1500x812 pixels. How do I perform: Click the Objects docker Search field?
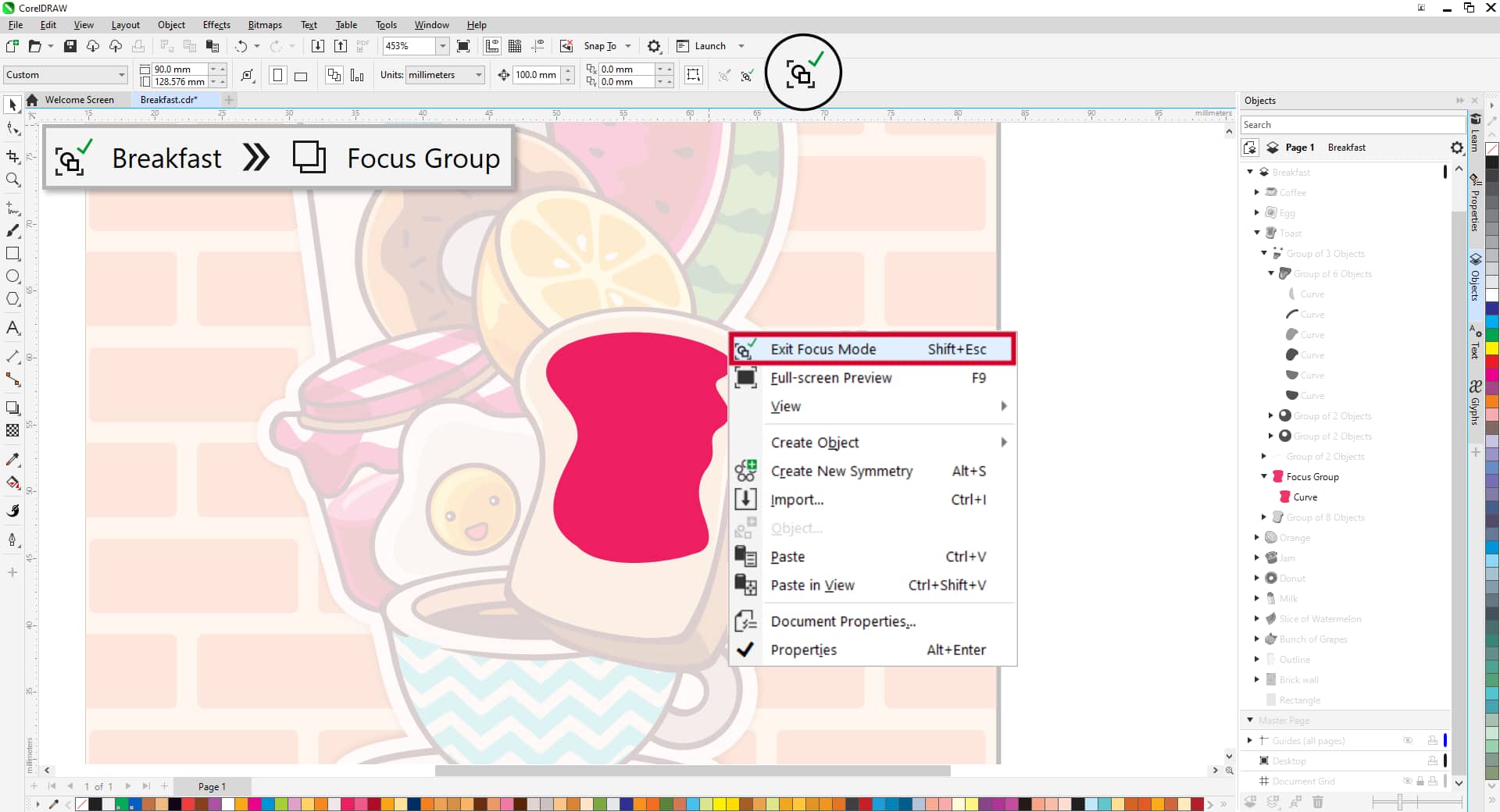(1353, 125)
